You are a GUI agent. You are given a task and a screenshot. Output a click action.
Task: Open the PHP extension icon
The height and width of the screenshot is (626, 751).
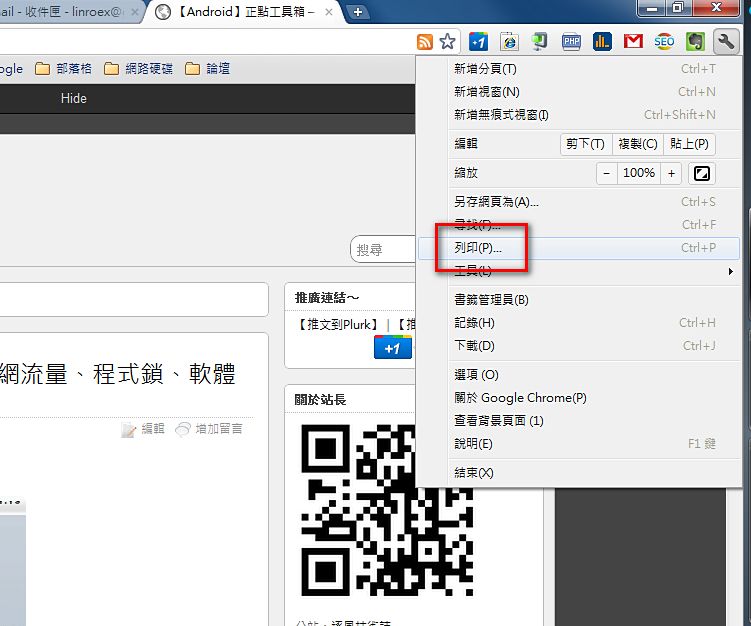click(x=571, y=42)
